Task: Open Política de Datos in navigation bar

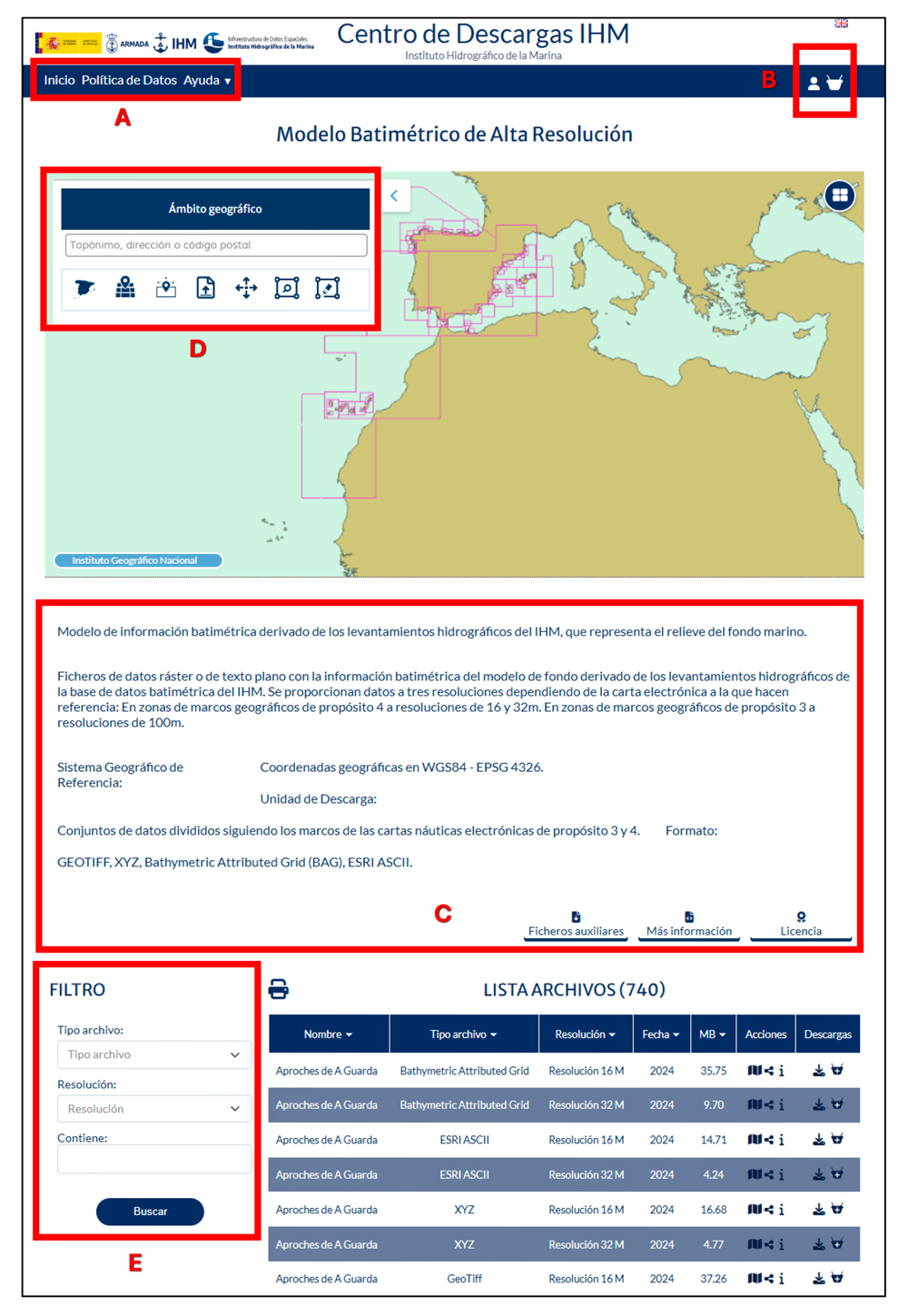Action: 129,81
